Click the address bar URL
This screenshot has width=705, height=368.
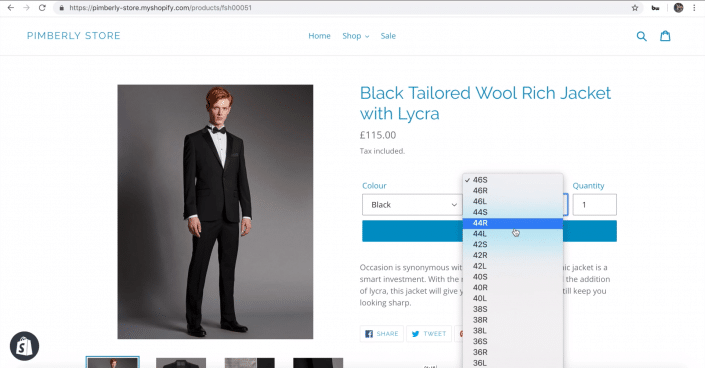coord(161,8)
